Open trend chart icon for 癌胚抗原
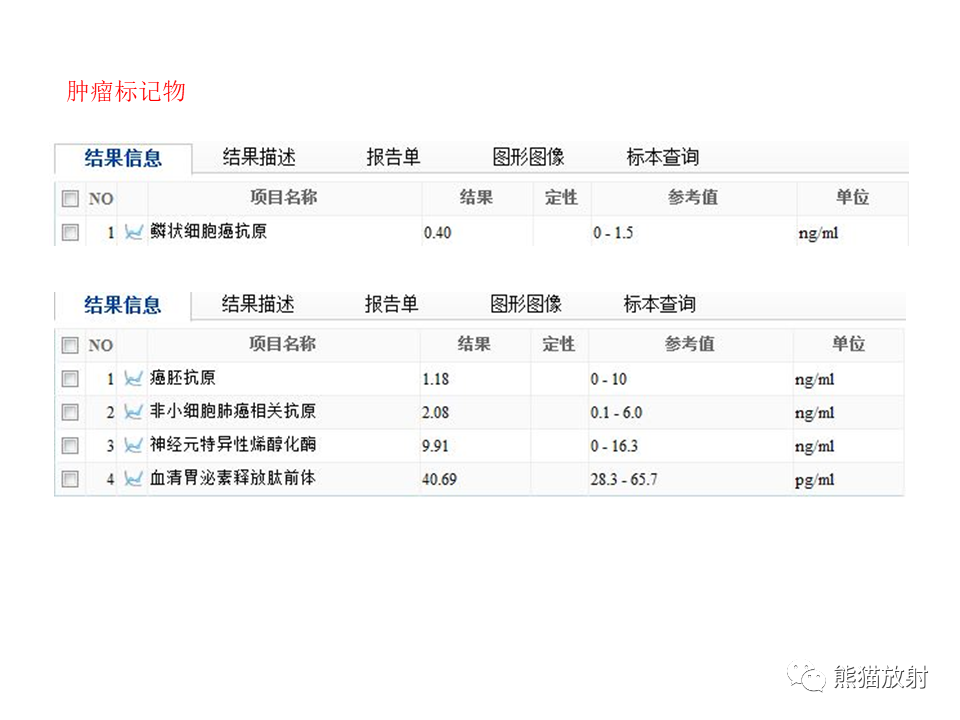This screenshot has height=720, width=960. pos(133,378)
